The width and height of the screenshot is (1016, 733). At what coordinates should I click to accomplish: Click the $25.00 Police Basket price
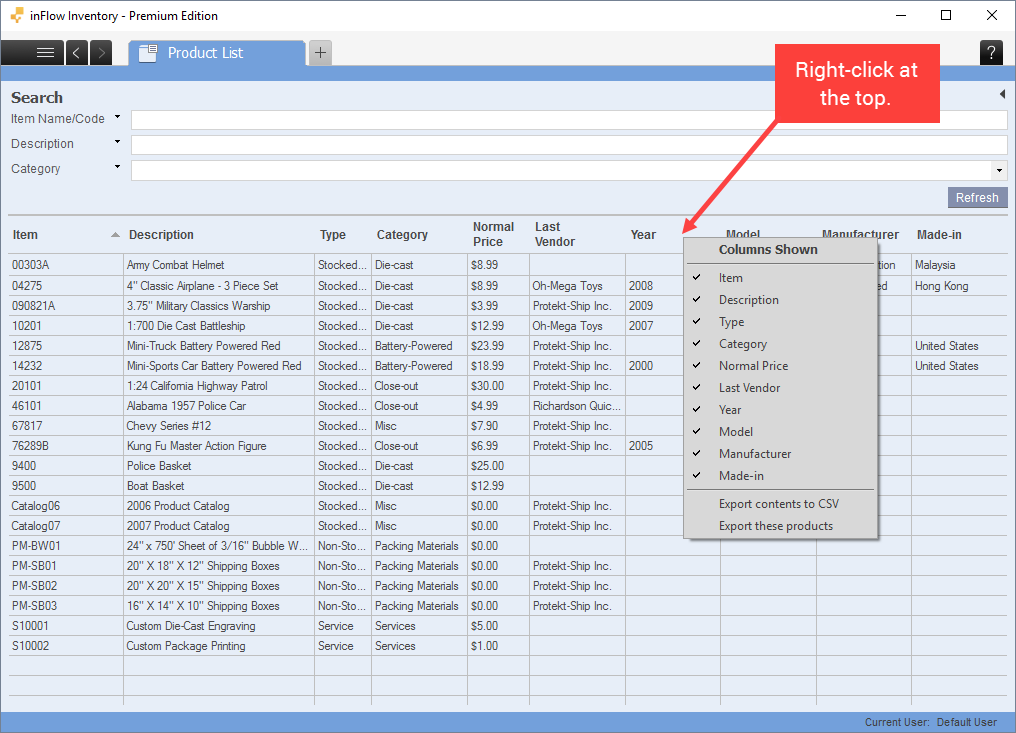point(487,466)
